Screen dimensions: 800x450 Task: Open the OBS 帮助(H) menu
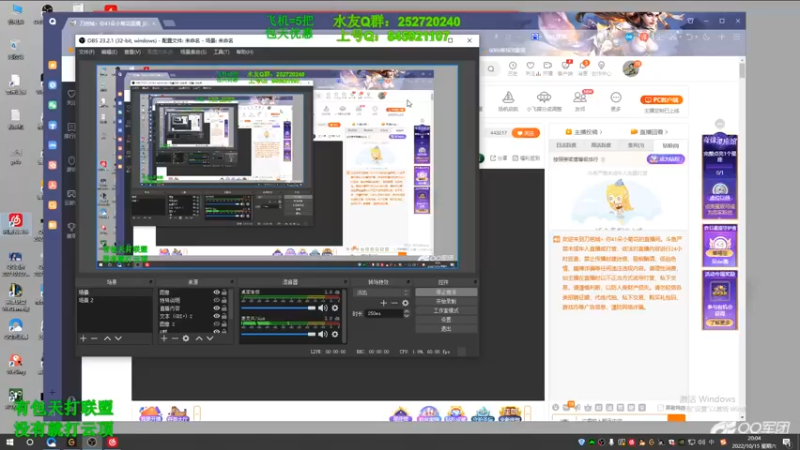pos(244,52)
